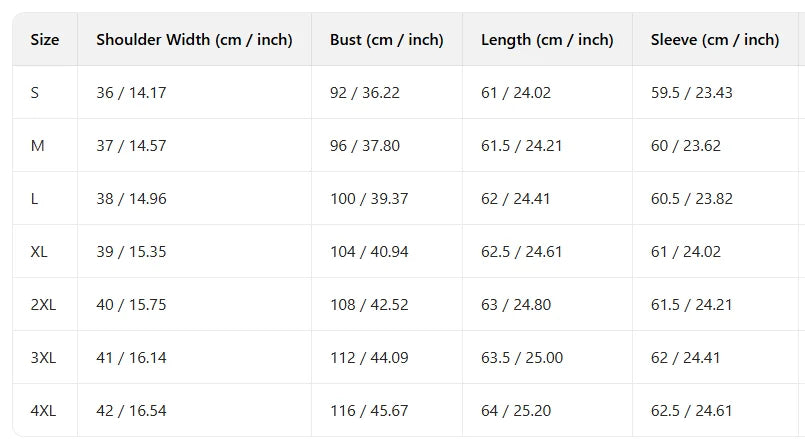This screenshot has width=805, height=439.
Task: Click the M size row label
Action: (38, 146)
